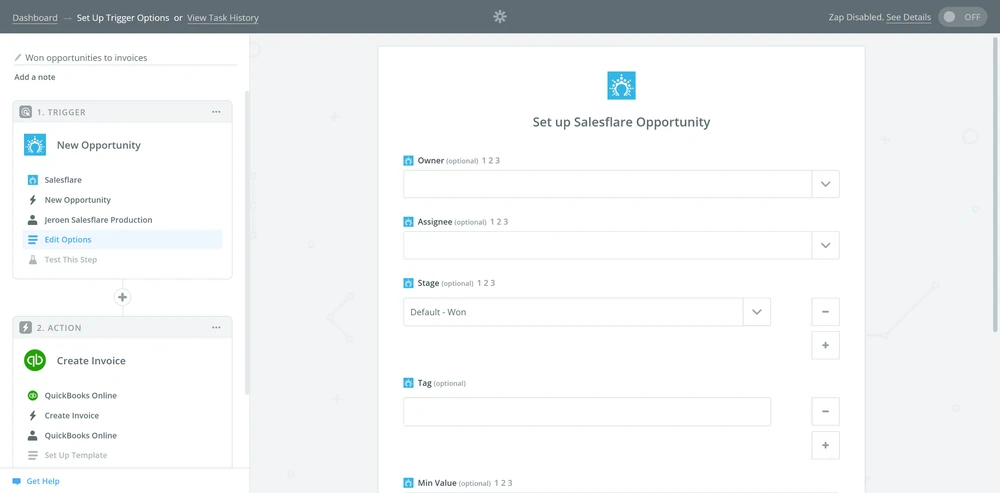Add another Tag entry with plus button
This screenshot has width=1000, height=493.
tap(825, 445)
